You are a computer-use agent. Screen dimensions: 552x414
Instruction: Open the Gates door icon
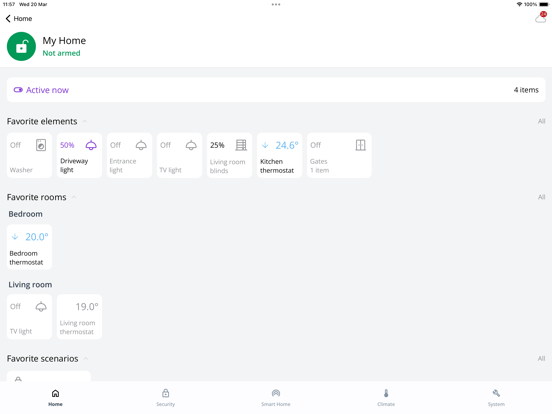pyautogui.click(x=360, y=145)
